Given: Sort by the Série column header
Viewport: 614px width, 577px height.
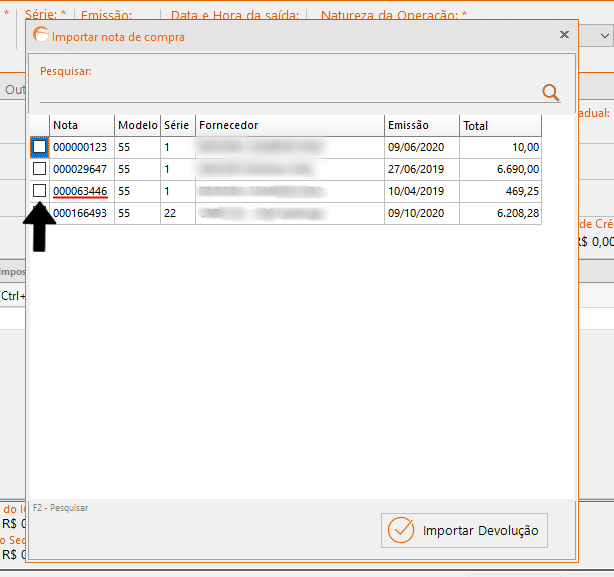Looking at the screenshot, I should click(x=178, y=125).
